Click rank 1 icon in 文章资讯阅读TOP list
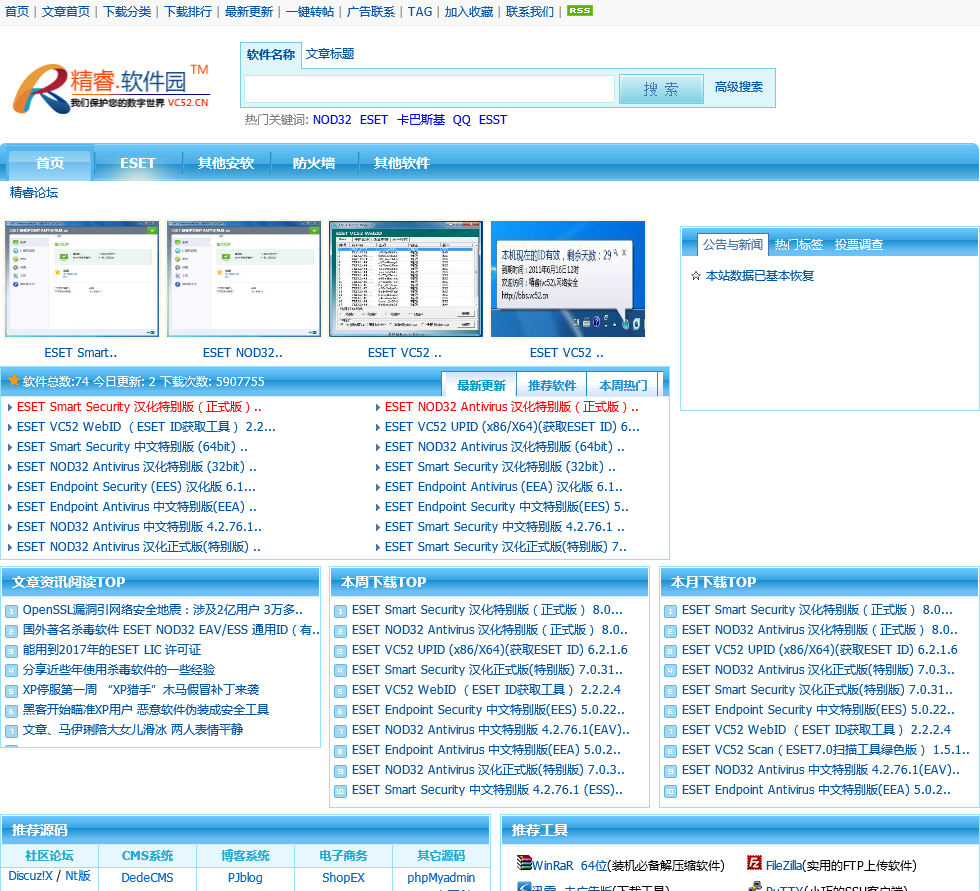 [x=11, y=610]
